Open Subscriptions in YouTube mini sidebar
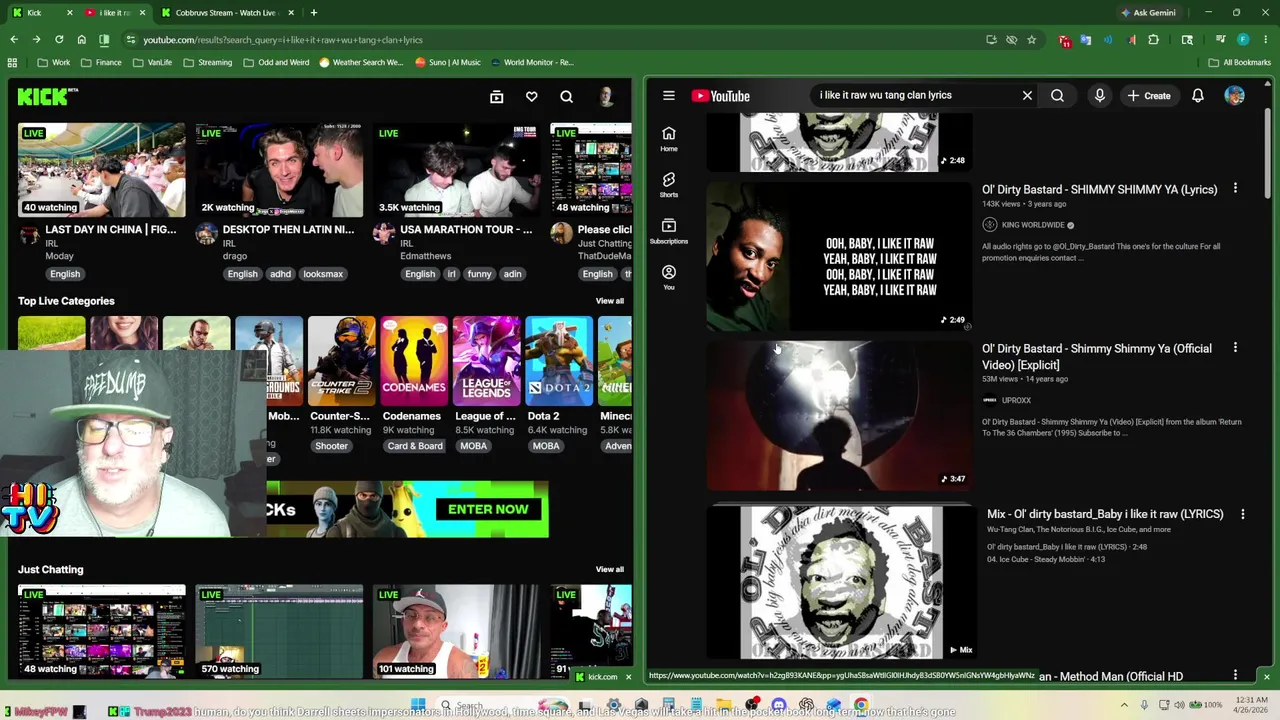Screen dimensions: 1280x720 pyautogui.click(x=669, y=231)
